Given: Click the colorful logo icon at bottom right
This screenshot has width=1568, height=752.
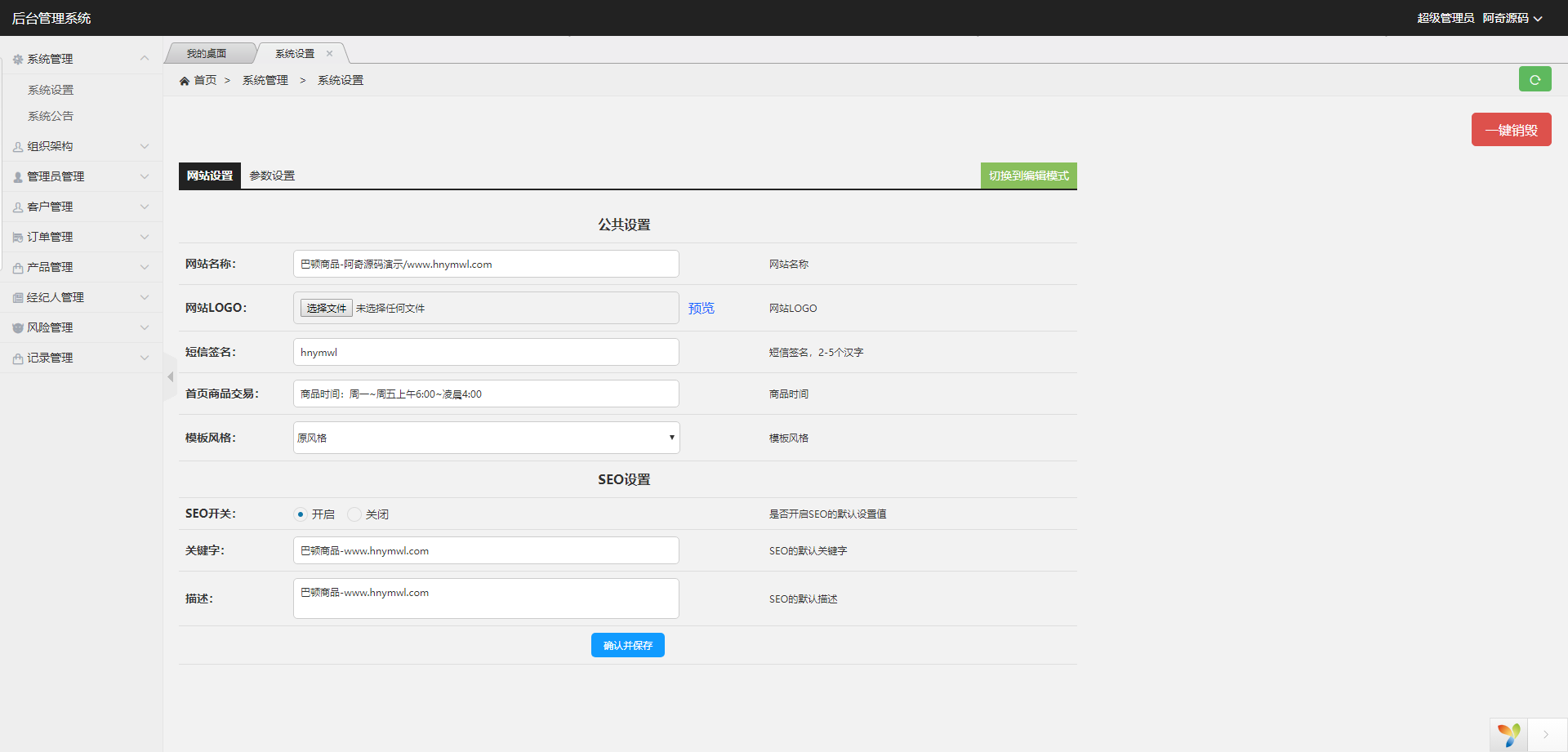Looking at the screenshot, I should click(1508, 735).
